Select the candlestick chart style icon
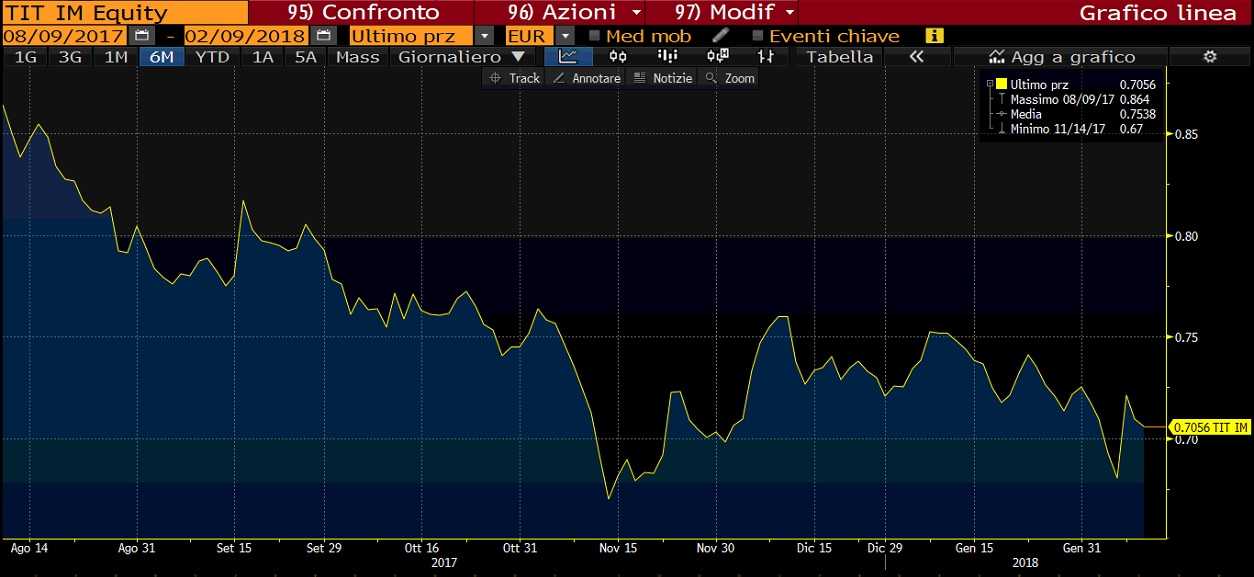The height and width of the screenshot is (577, 1254). [618, 57]
